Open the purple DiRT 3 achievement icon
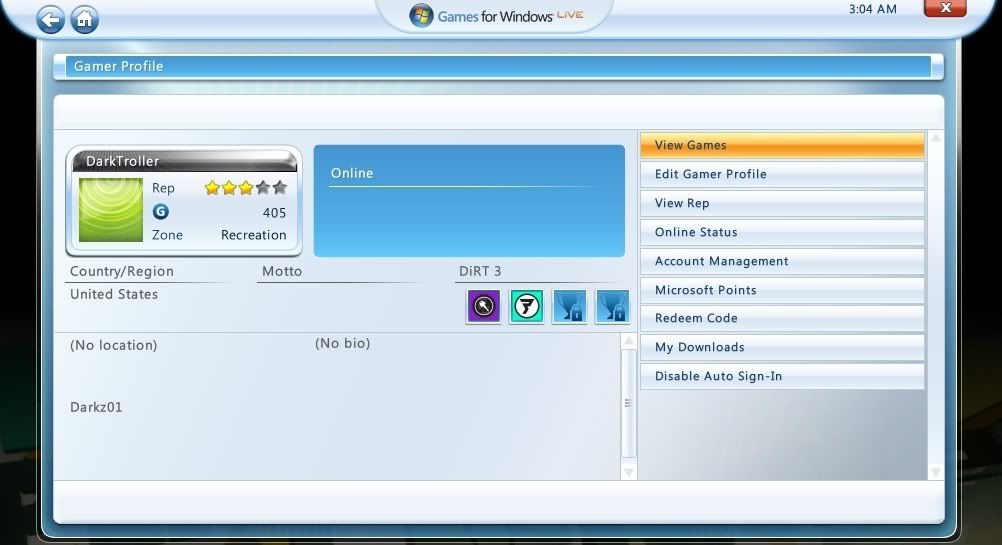 point(484,307)
